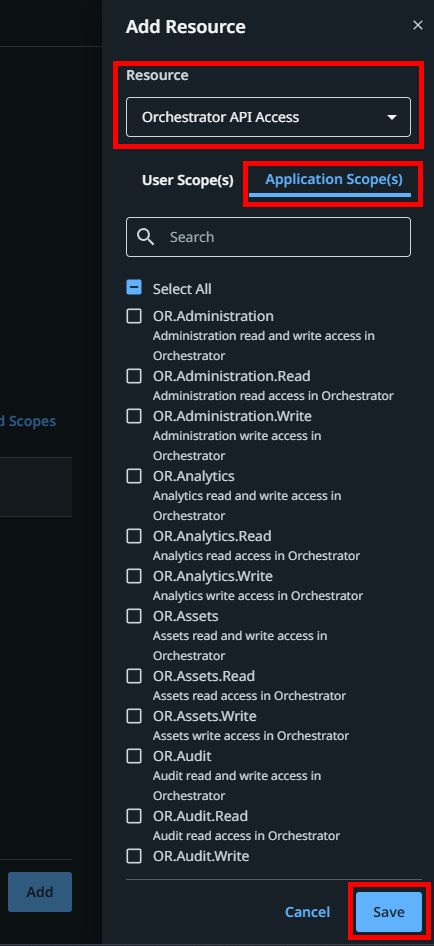Screen dimensions: 434x946
Task: Check the OR.Analytics scope
Action: [134, 477]
